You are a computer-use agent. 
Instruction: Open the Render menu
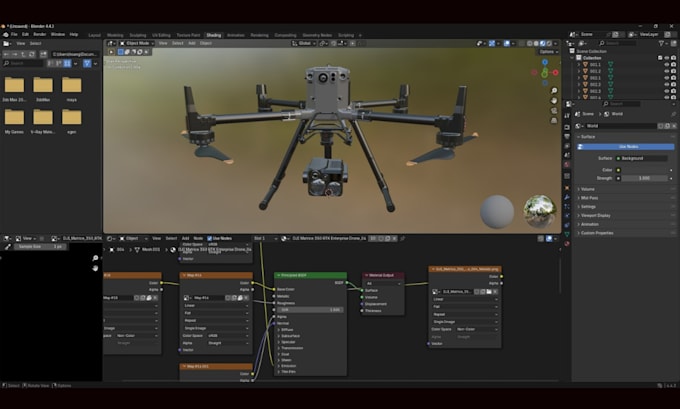pos(39,34)
